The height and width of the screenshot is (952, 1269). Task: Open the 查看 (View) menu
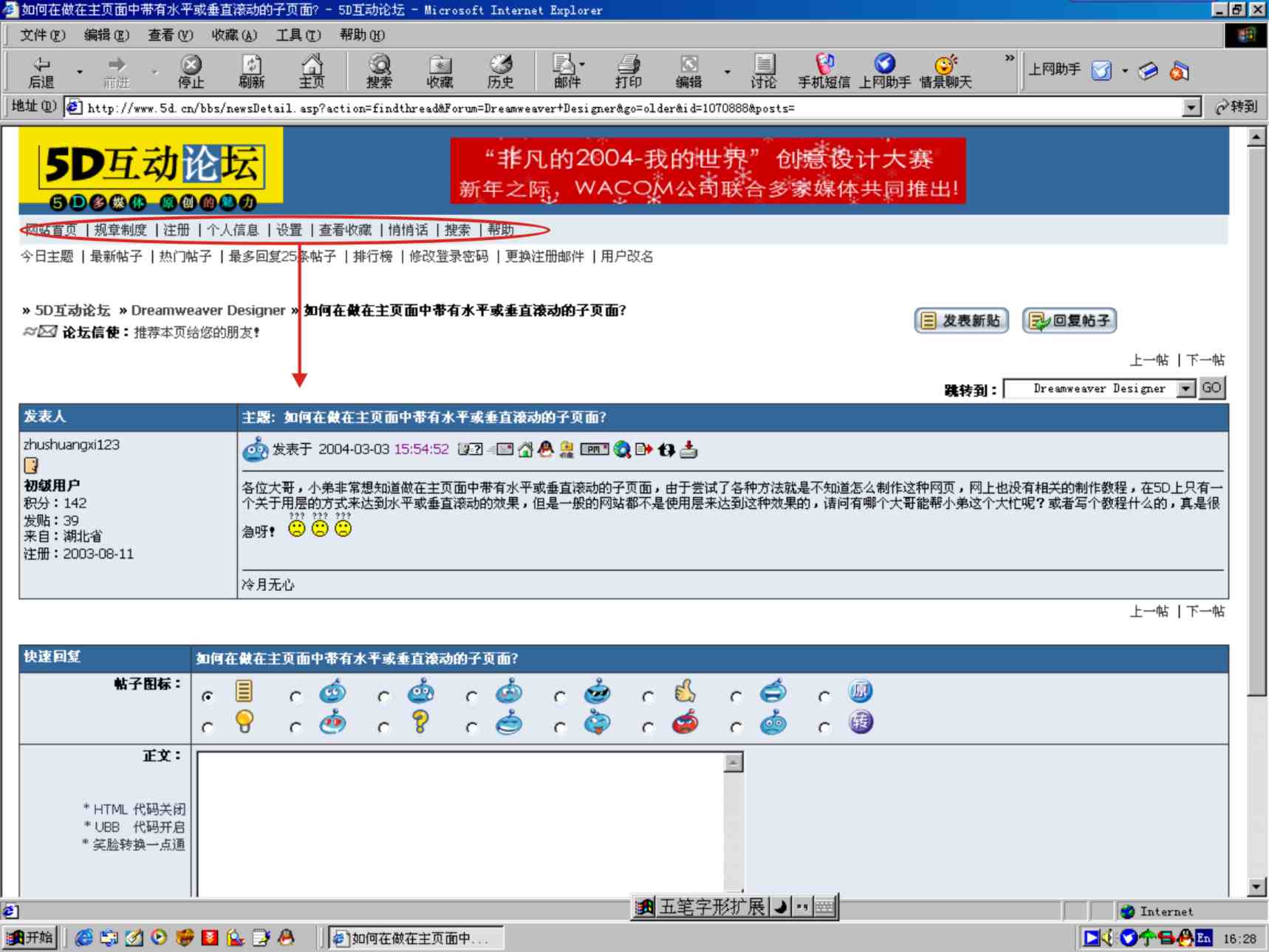170,35
